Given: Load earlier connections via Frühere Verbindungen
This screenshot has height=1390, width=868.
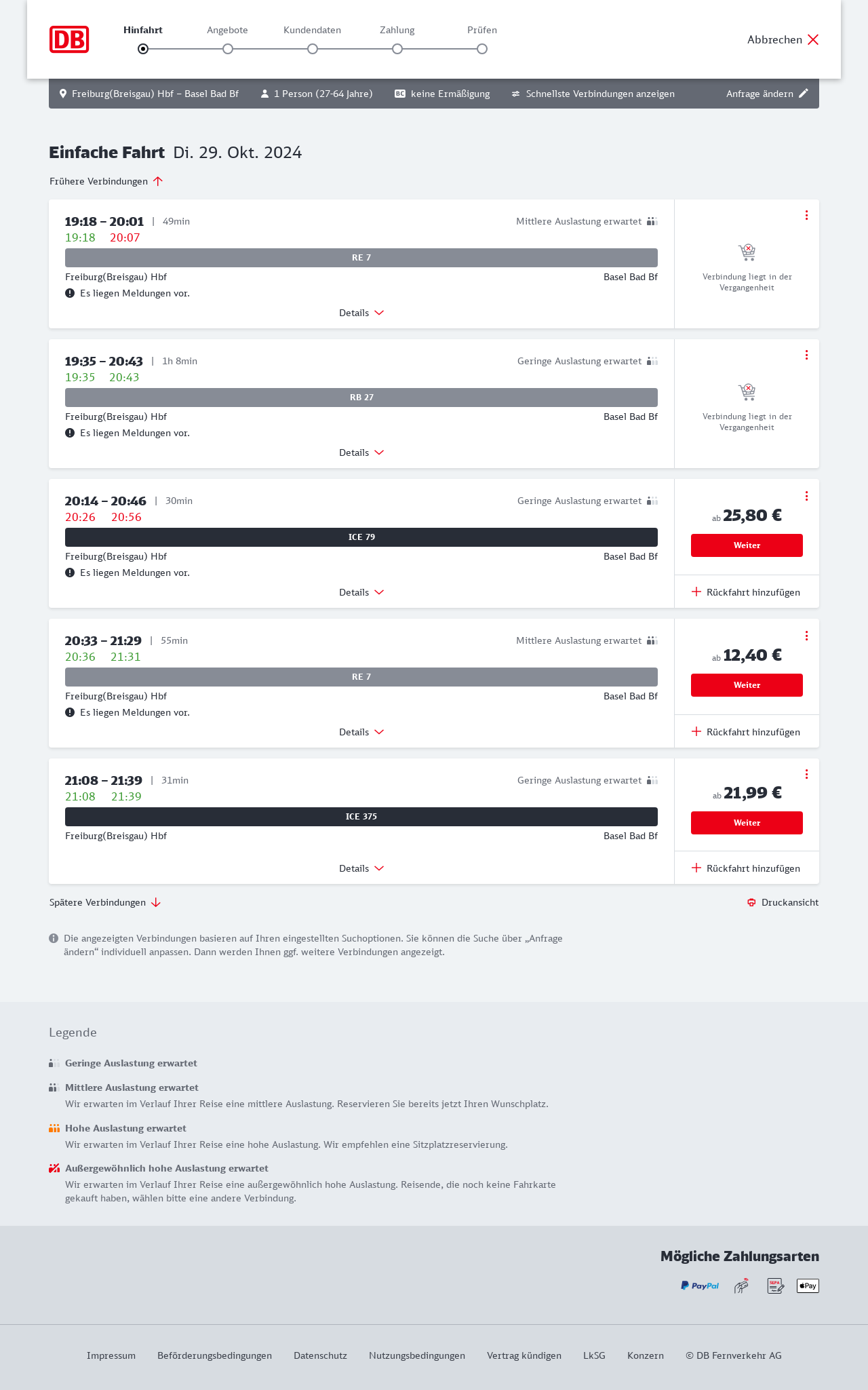Looking at the screenshot, I should [x=106, y=181].
